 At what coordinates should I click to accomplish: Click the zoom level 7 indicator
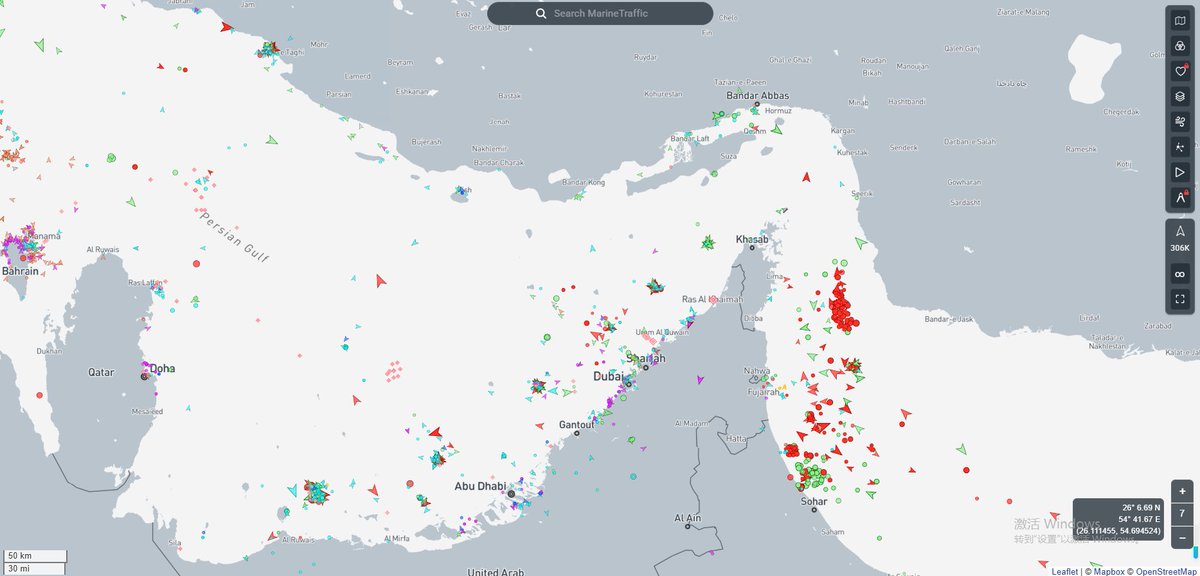(1182, 514)
